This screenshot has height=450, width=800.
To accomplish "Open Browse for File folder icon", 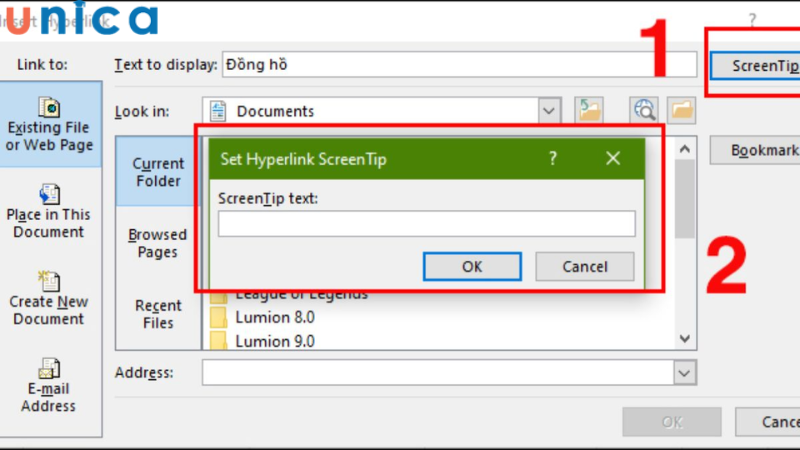I will [x=682, y=110].
